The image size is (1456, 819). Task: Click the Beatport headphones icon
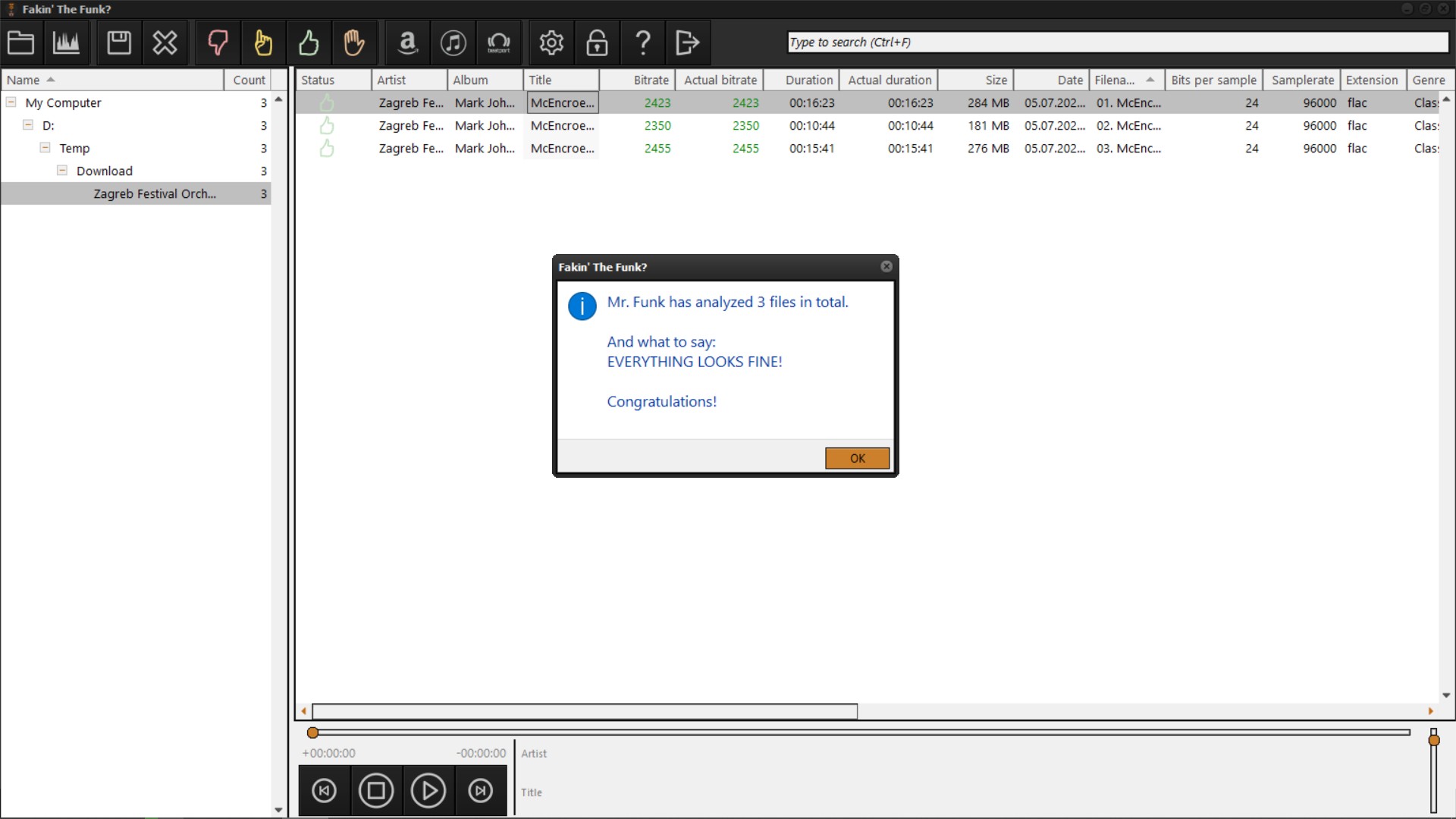coord(498,43)
